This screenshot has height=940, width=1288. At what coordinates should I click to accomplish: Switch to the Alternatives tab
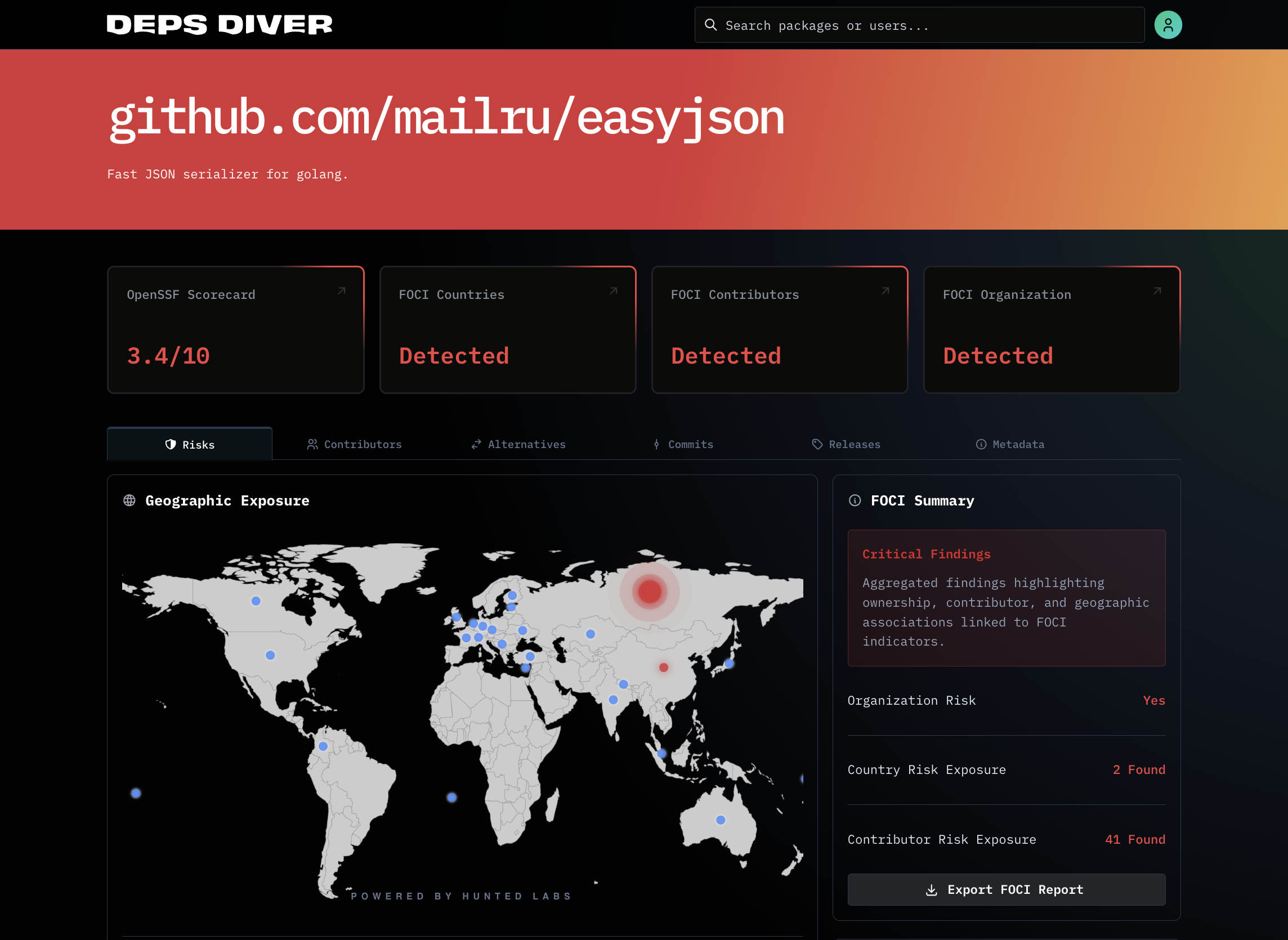point(518,445)
